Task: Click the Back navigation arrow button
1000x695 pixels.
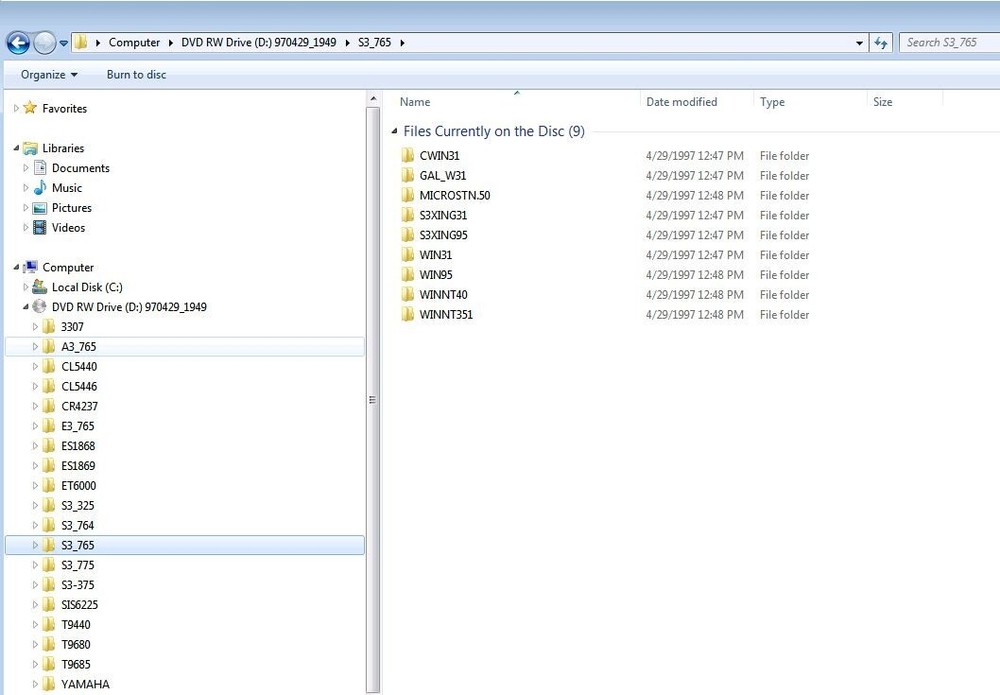Action: (18, 43)
